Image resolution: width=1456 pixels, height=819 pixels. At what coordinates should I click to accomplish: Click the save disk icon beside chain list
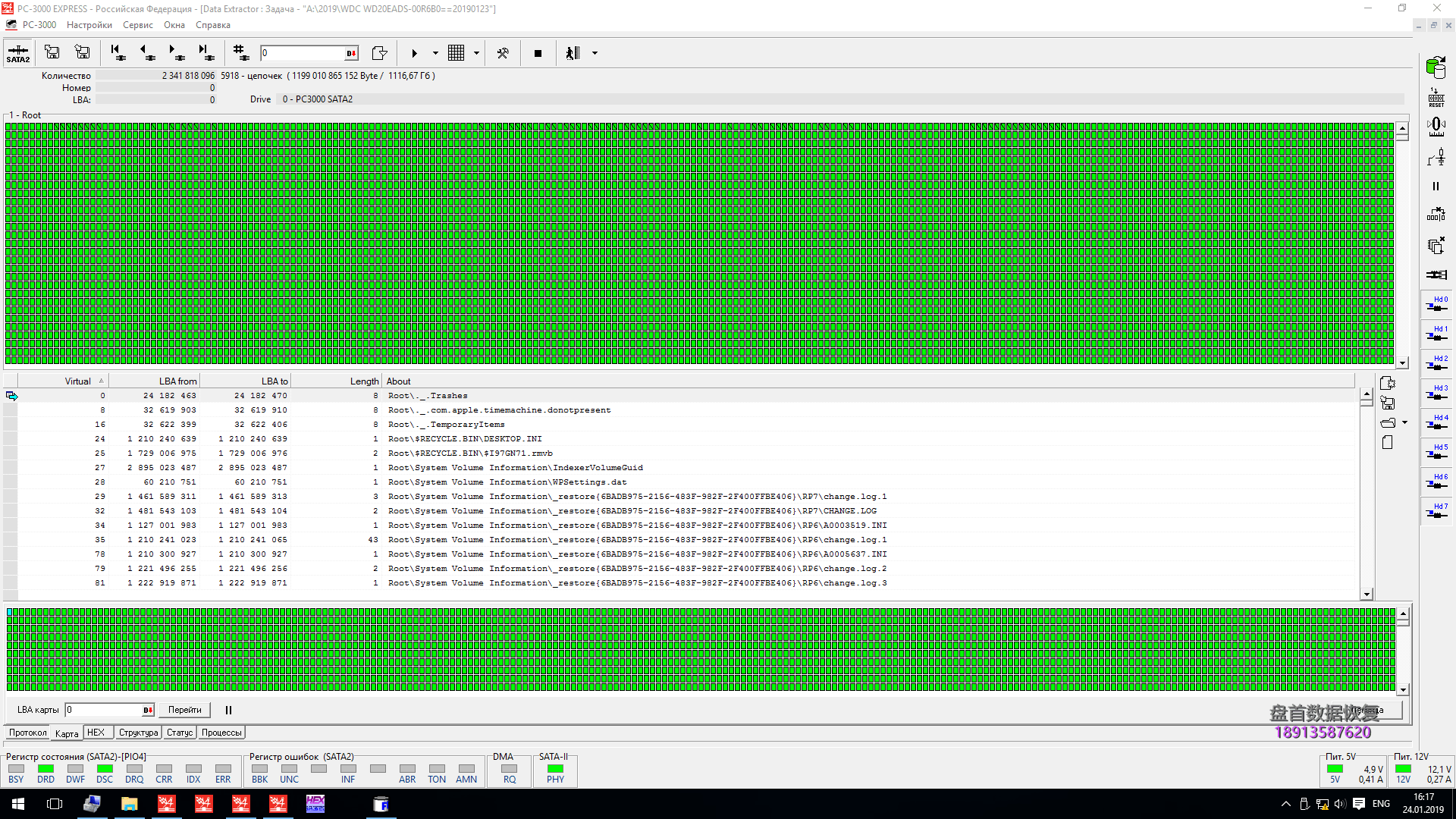1388,403
